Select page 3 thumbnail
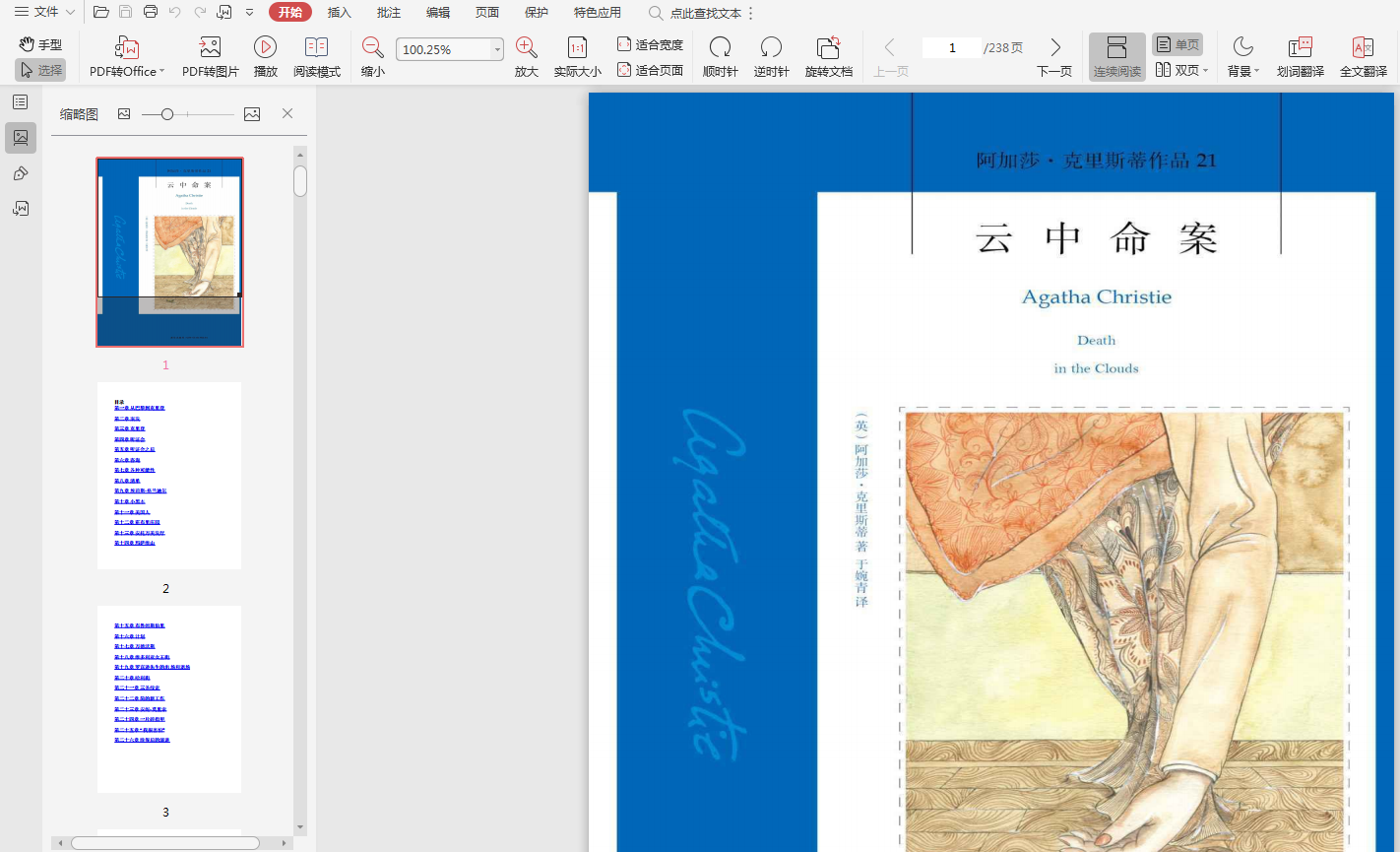This screenshot has width=1400, height=852. click(x=169, y=699)
